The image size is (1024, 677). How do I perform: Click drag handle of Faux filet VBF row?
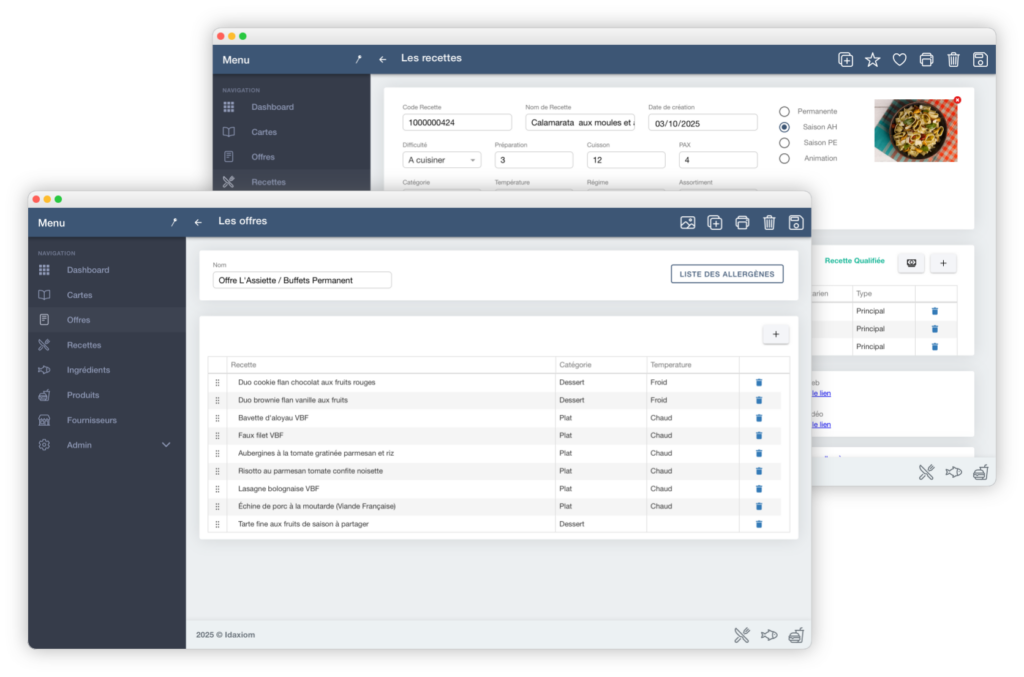pyautogui.click(x=217, y=436)
